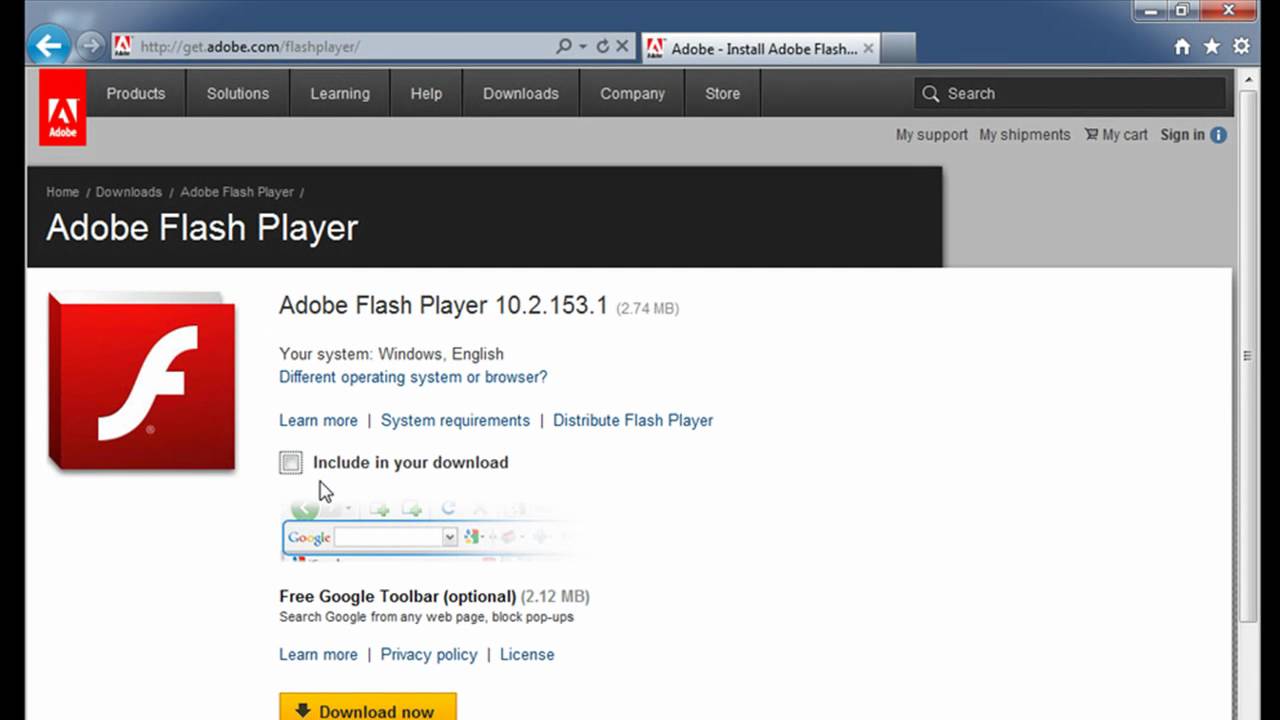The height and width of the screenshot is (720, 1280).
Task: Click Downloads in the breadcrumb
Action: coord(129,192)
